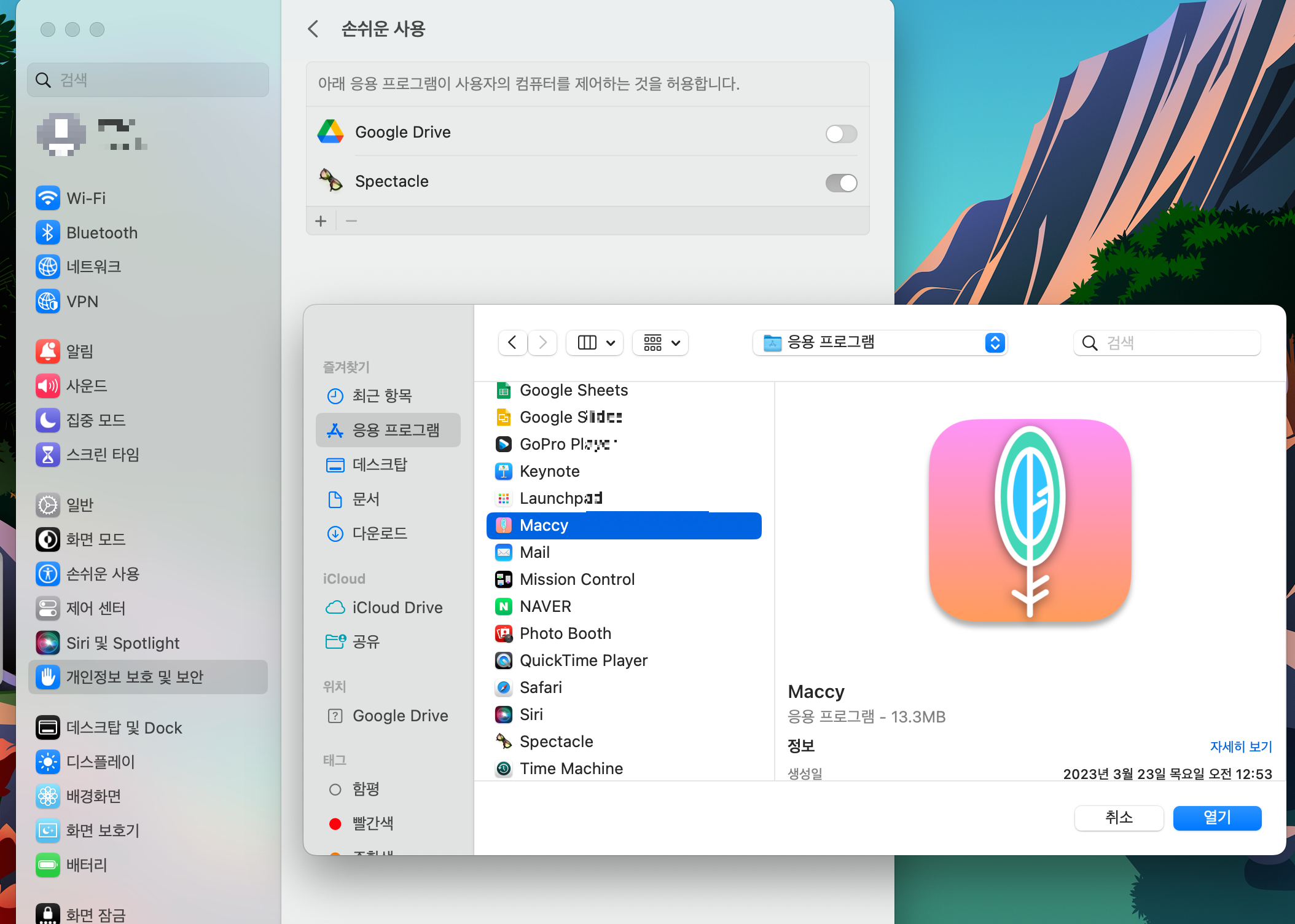Open Bluetooth settings in the sidebar
Viewport: 1295px width, 924px height.
[x=101, y=233]
